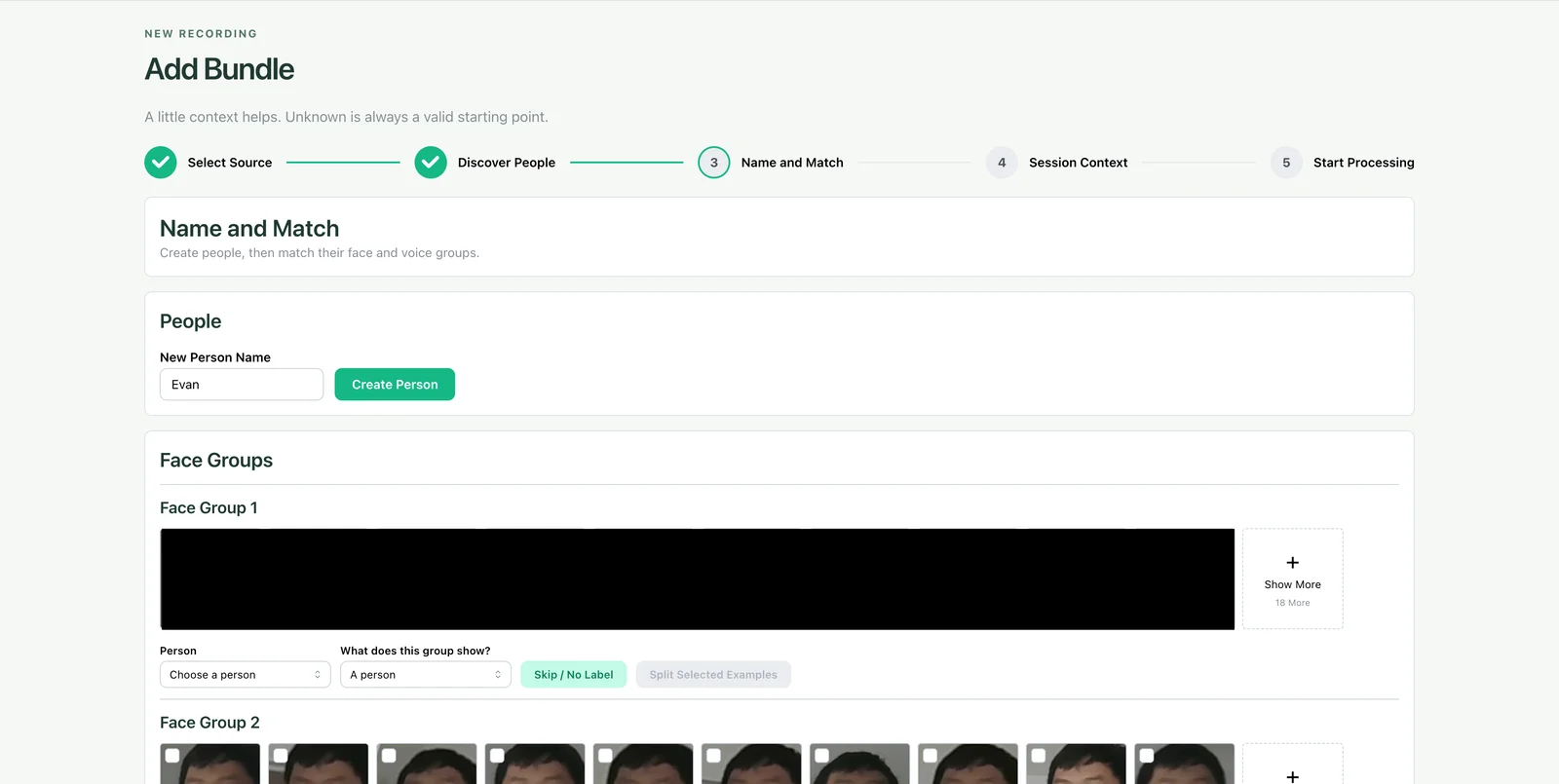Viewport: 1559px width, 784px height.
Task: Click the step 5 circle icon
Action: coord(1286,163)
